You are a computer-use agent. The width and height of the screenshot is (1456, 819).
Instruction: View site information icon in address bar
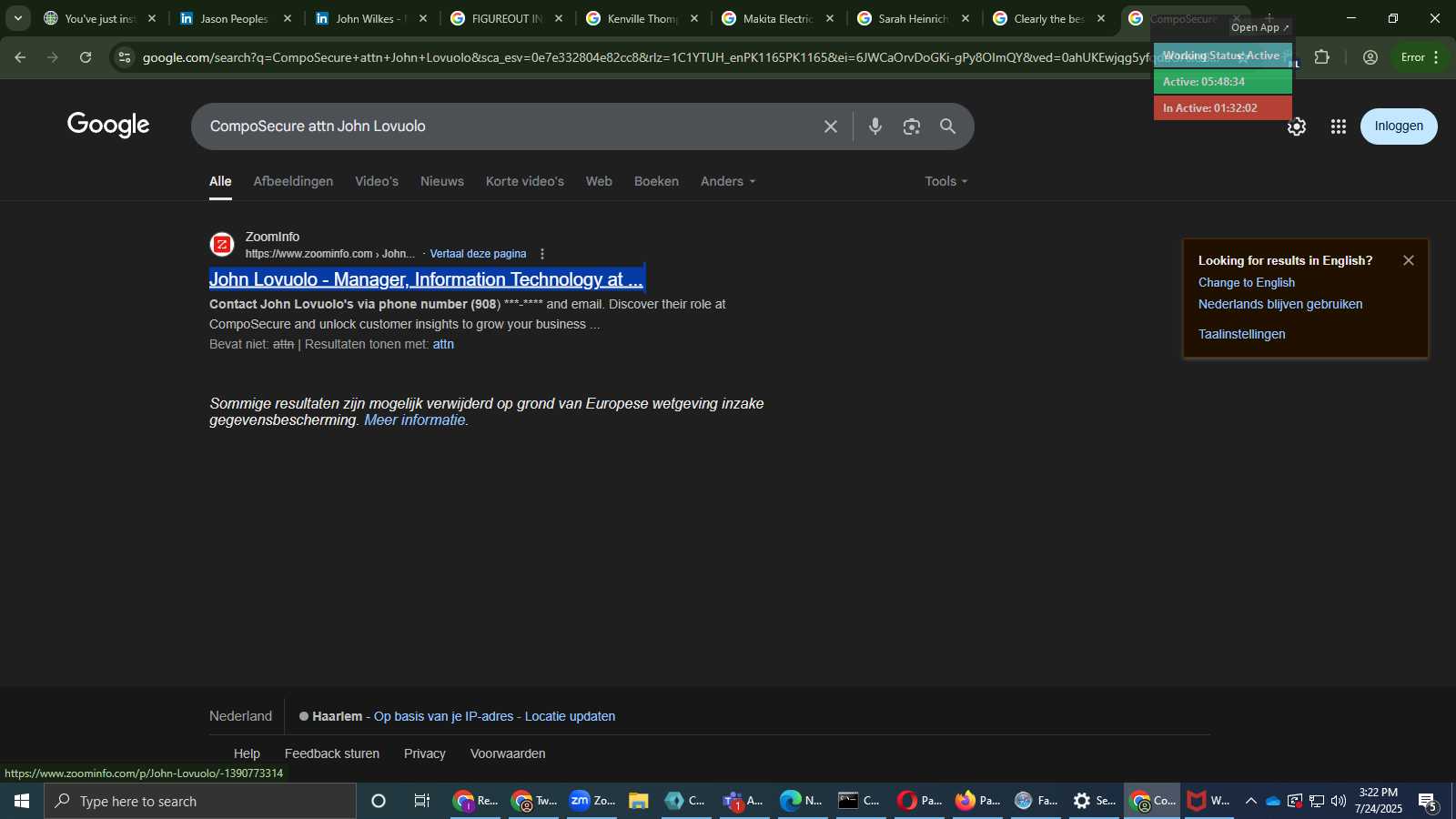tap(125, 57)
